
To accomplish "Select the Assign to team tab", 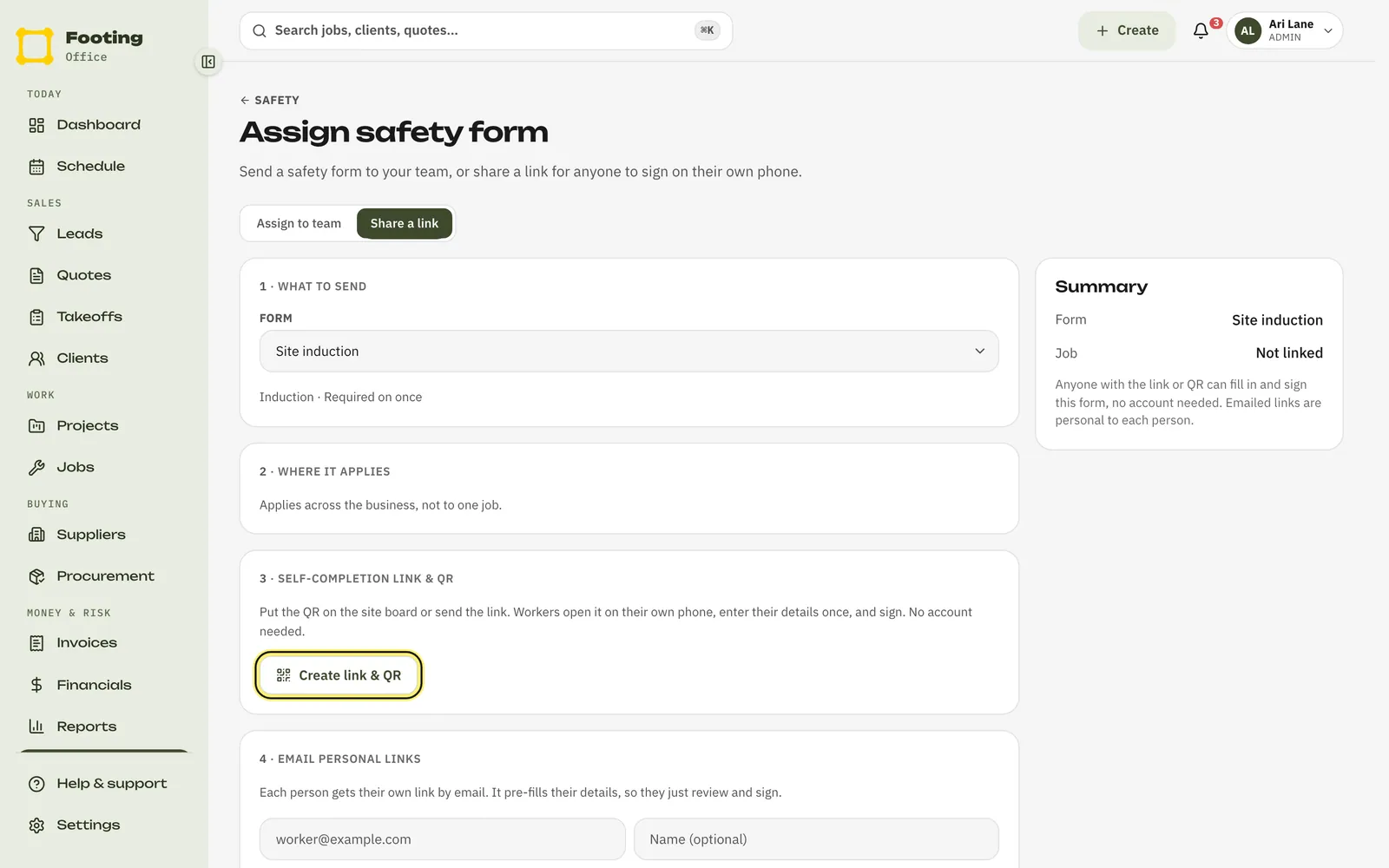I will point(299,223).
